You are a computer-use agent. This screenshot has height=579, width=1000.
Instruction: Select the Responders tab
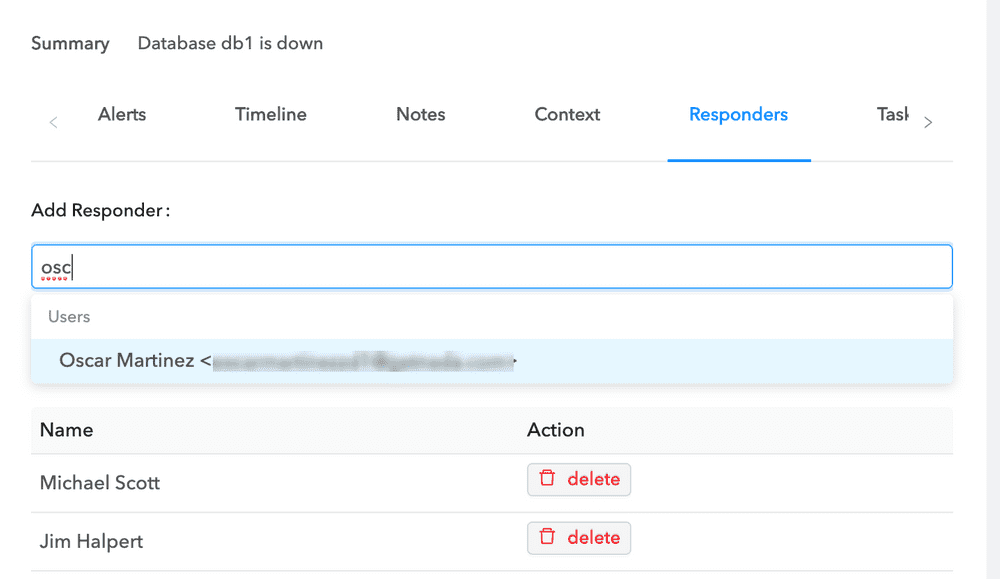pyautogui.click(x=738, y=114)
